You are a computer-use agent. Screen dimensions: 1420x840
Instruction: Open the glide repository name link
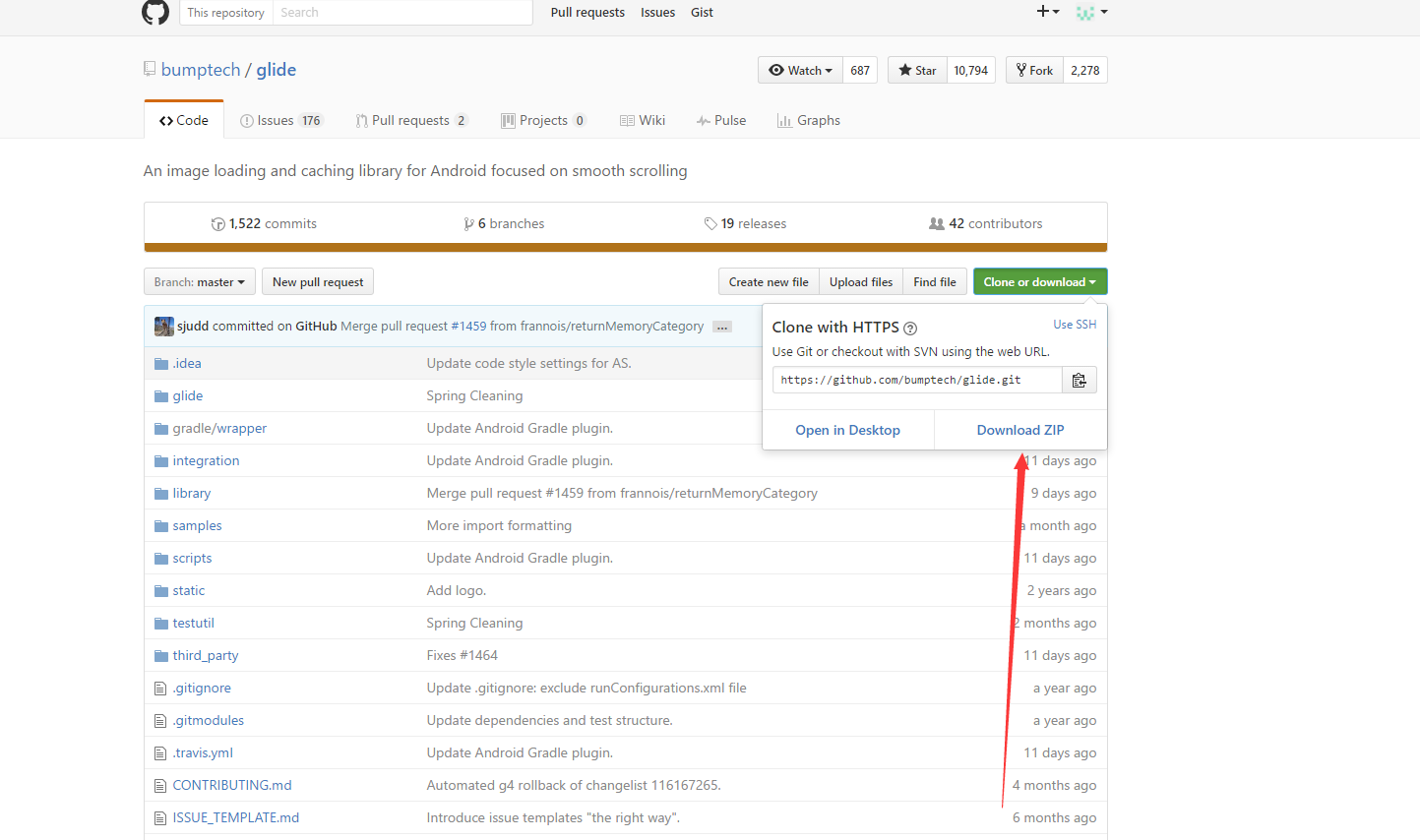click(x=277, y=70)
